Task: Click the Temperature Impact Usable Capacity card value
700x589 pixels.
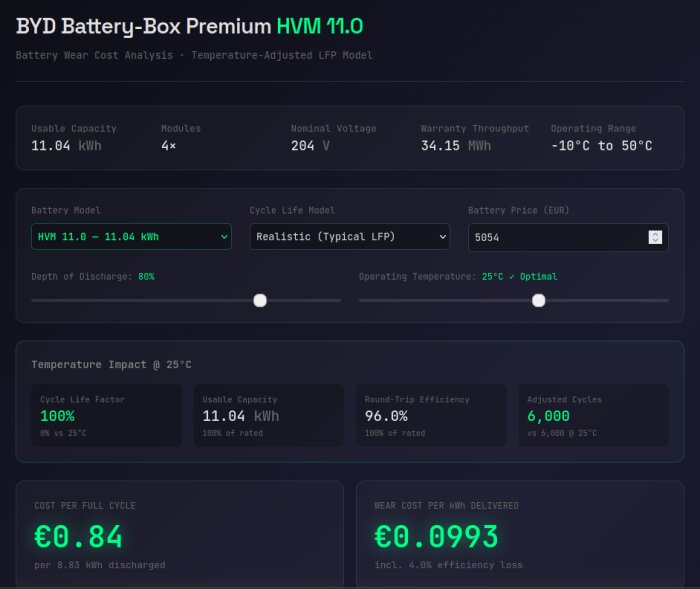Action: click(x=241, y=416)
